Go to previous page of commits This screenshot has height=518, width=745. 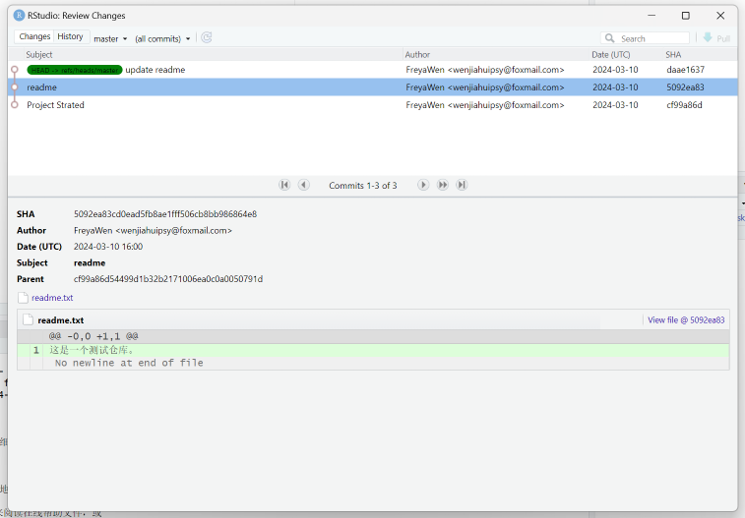pos(304,185)
